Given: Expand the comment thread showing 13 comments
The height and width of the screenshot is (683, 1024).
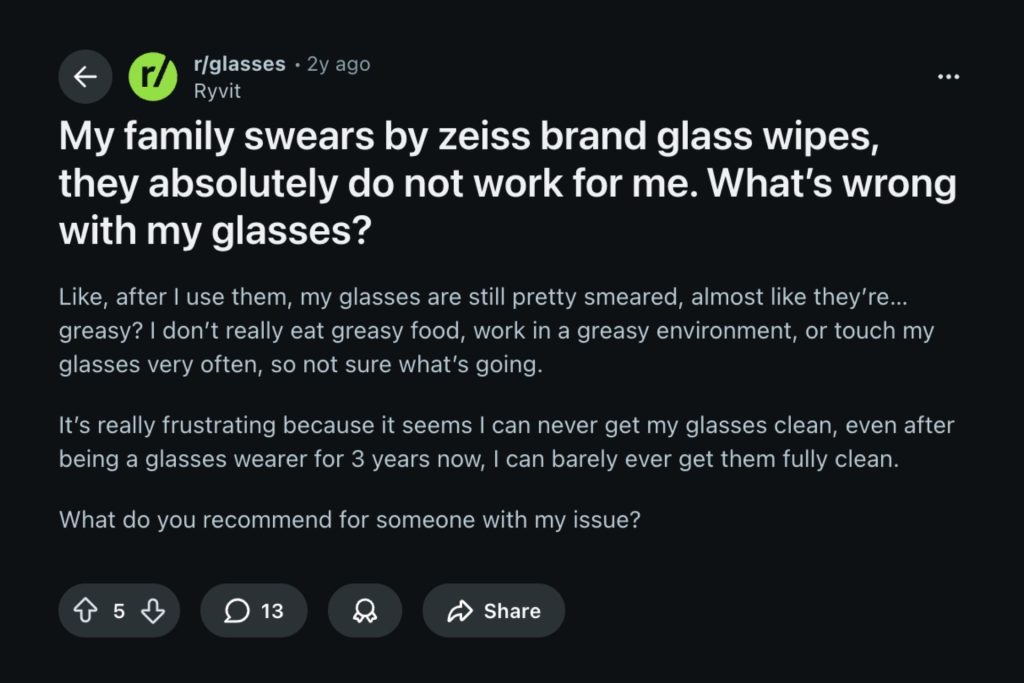Looking at the screenshot, I should tap(254, 610).
